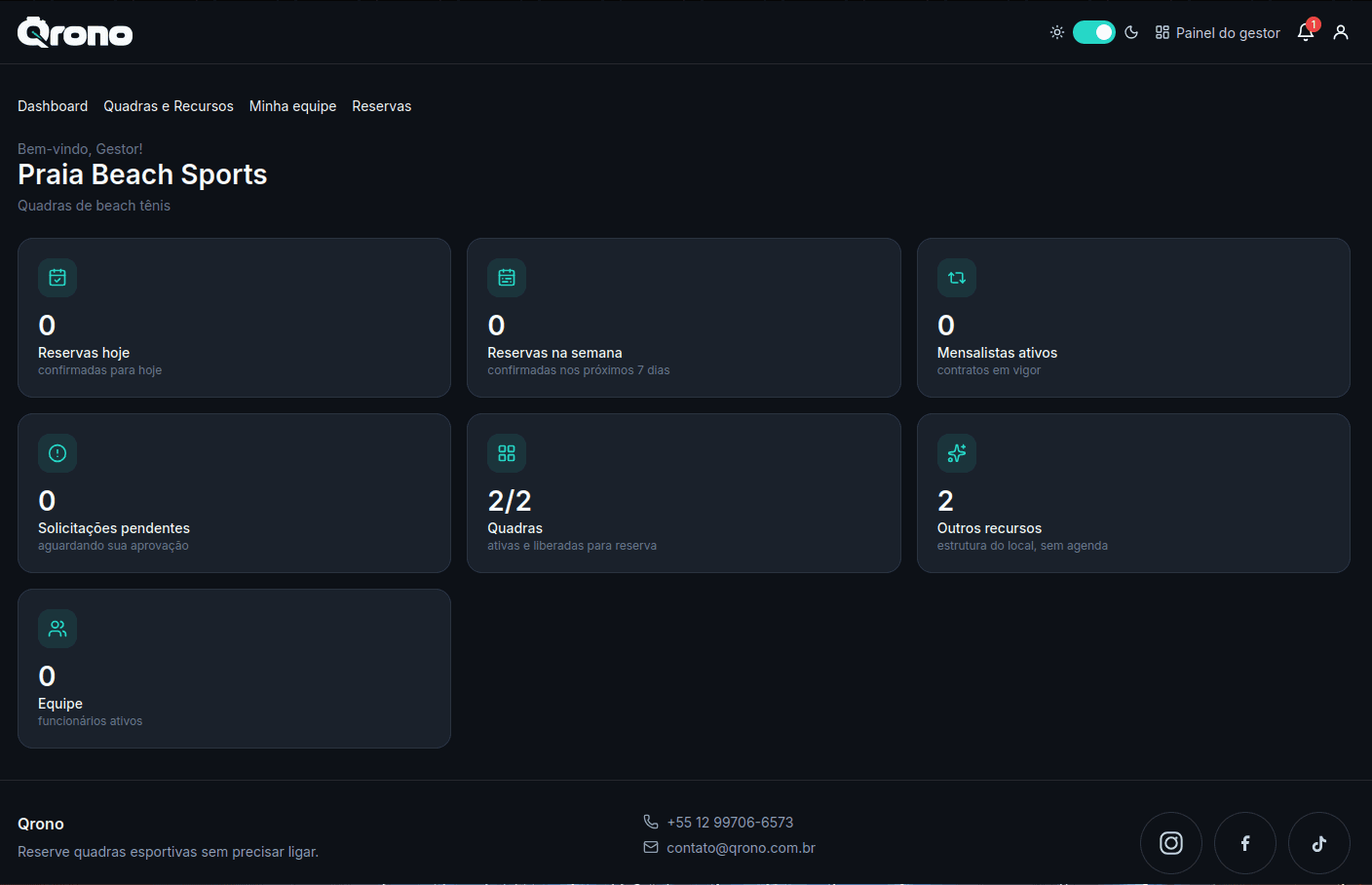Open Quadras e Recursos tab
1372x885 pixels.
tap(169, 106)
